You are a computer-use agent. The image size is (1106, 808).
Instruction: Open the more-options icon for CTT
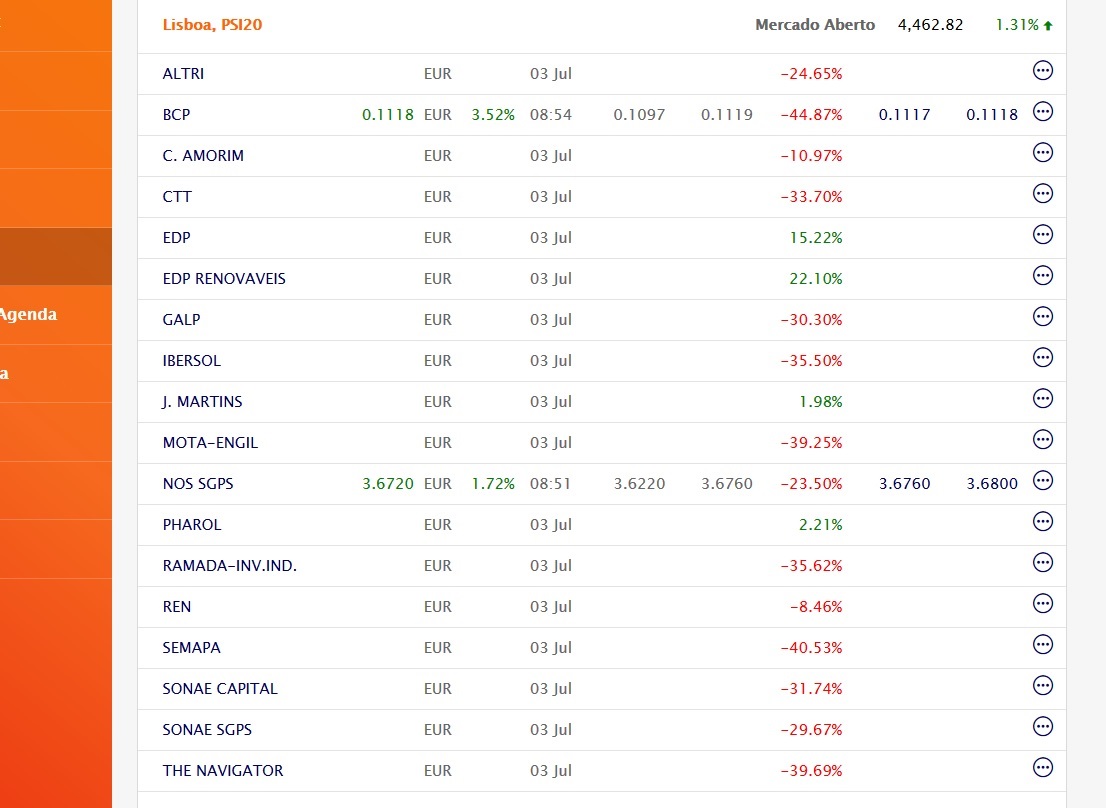click(1043, 193)
